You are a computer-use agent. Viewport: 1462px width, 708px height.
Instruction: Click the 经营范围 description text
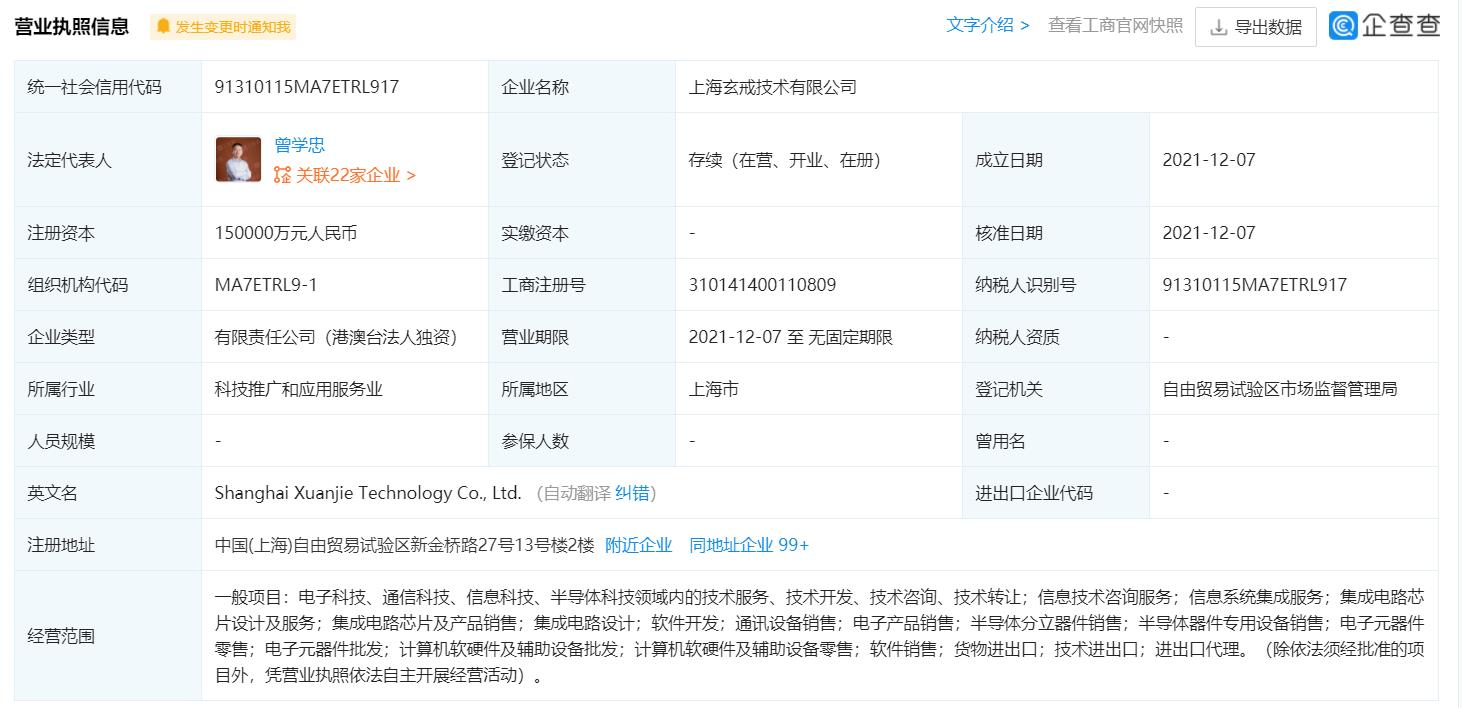(x=819, y=636)
